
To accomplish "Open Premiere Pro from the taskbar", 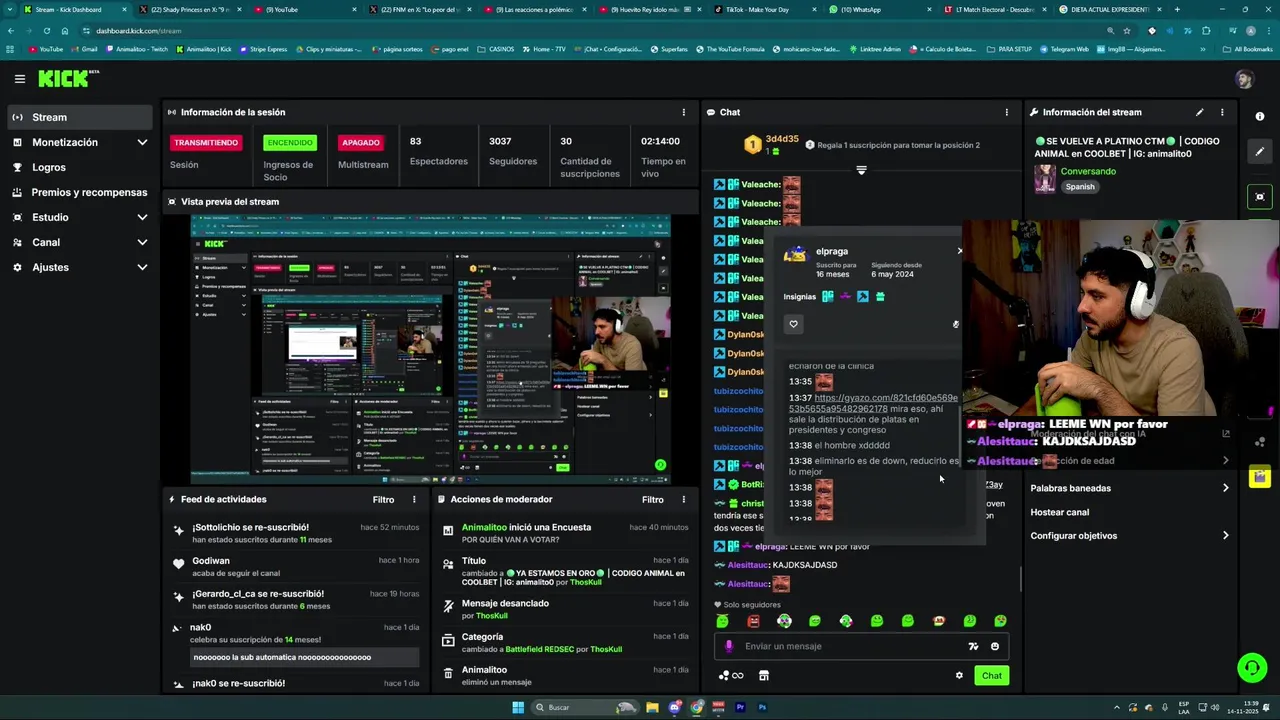I will click(x=740, y=707).
